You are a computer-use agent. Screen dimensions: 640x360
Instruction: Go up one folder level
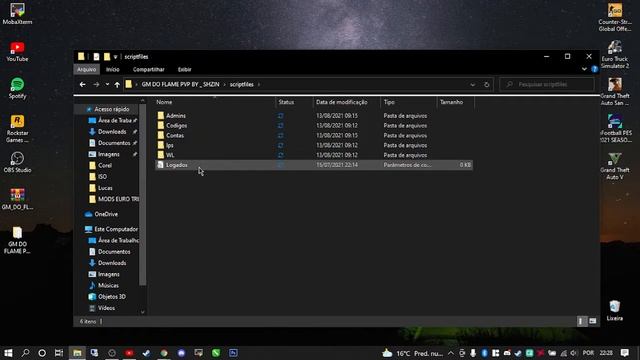[x=118, y=84]
